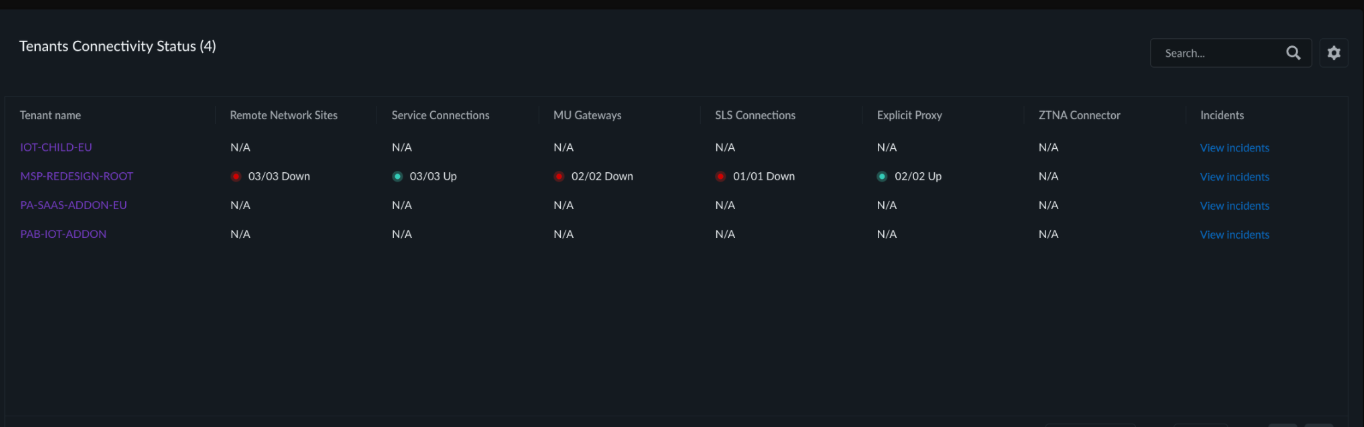
Task: View incidents for MSP-REDESIGN-ROOT
Action: (x=1235, y=177)
